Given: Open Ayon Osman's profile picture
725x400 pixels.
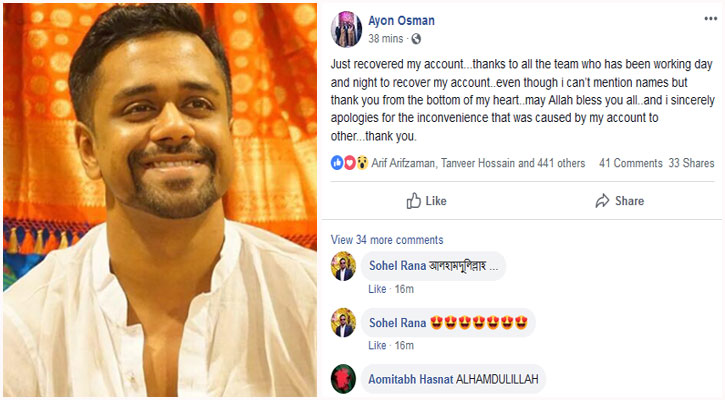Looking at the screenshot, I should 346,30.
